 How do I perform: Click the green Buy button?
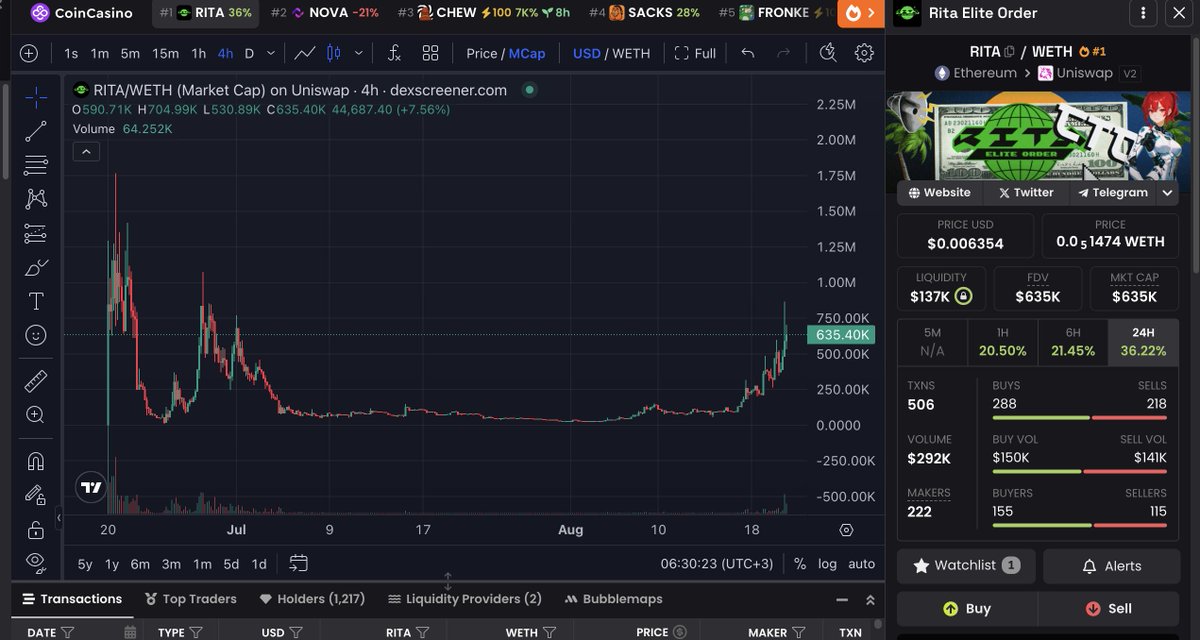966,608
